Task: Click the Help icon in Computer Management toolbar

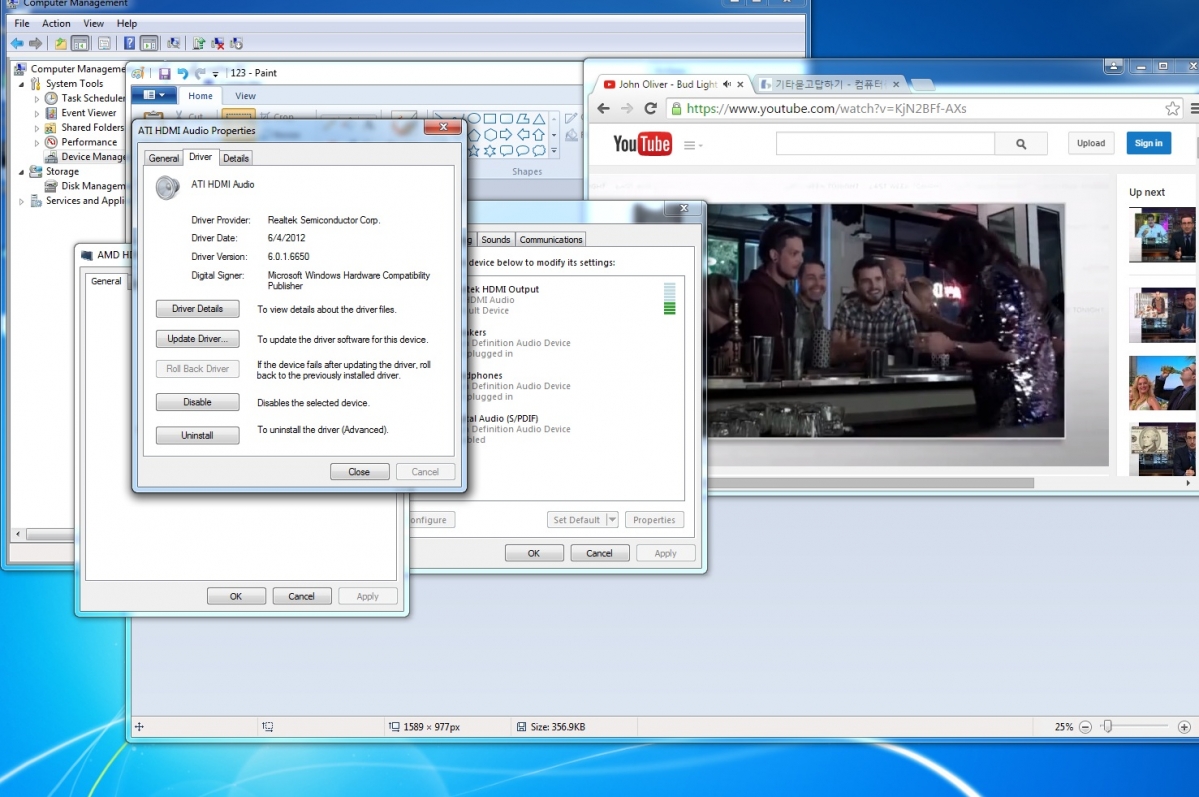Action: [129, 43]
